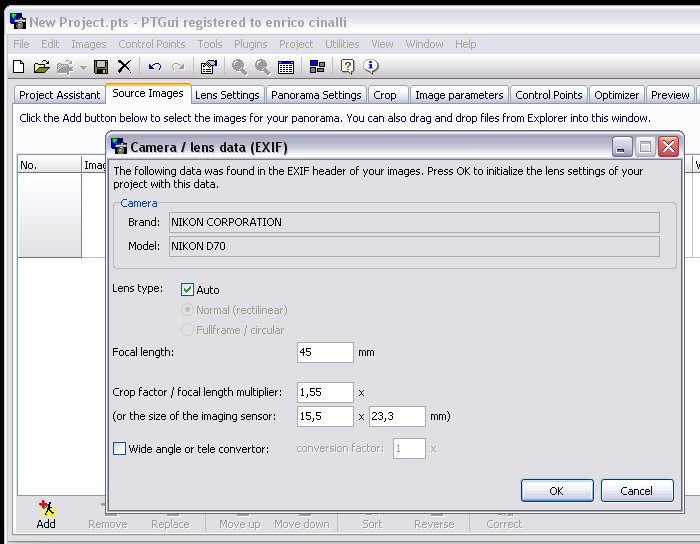Screen dimensions: 700x544
Task: Open the Window menu
Action: (x=424, y=44)
